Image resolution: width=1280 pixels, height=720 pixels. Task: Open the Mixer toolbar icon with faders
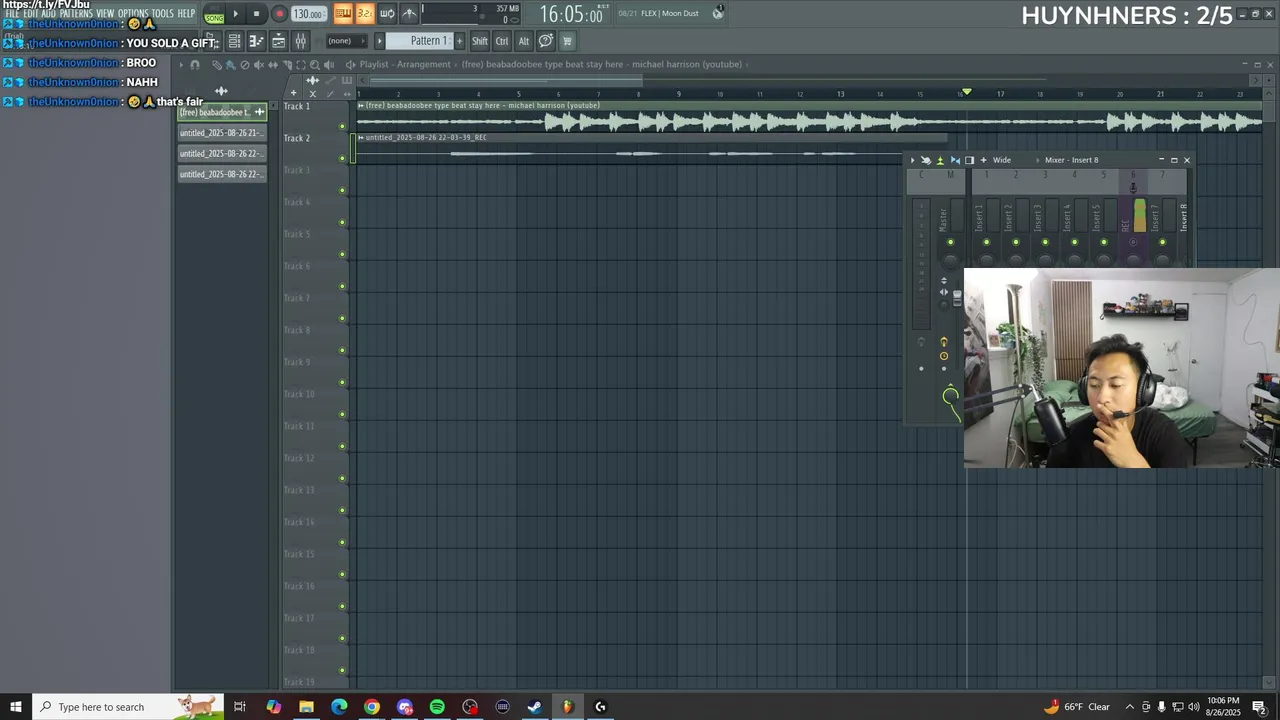pos(300,41)
